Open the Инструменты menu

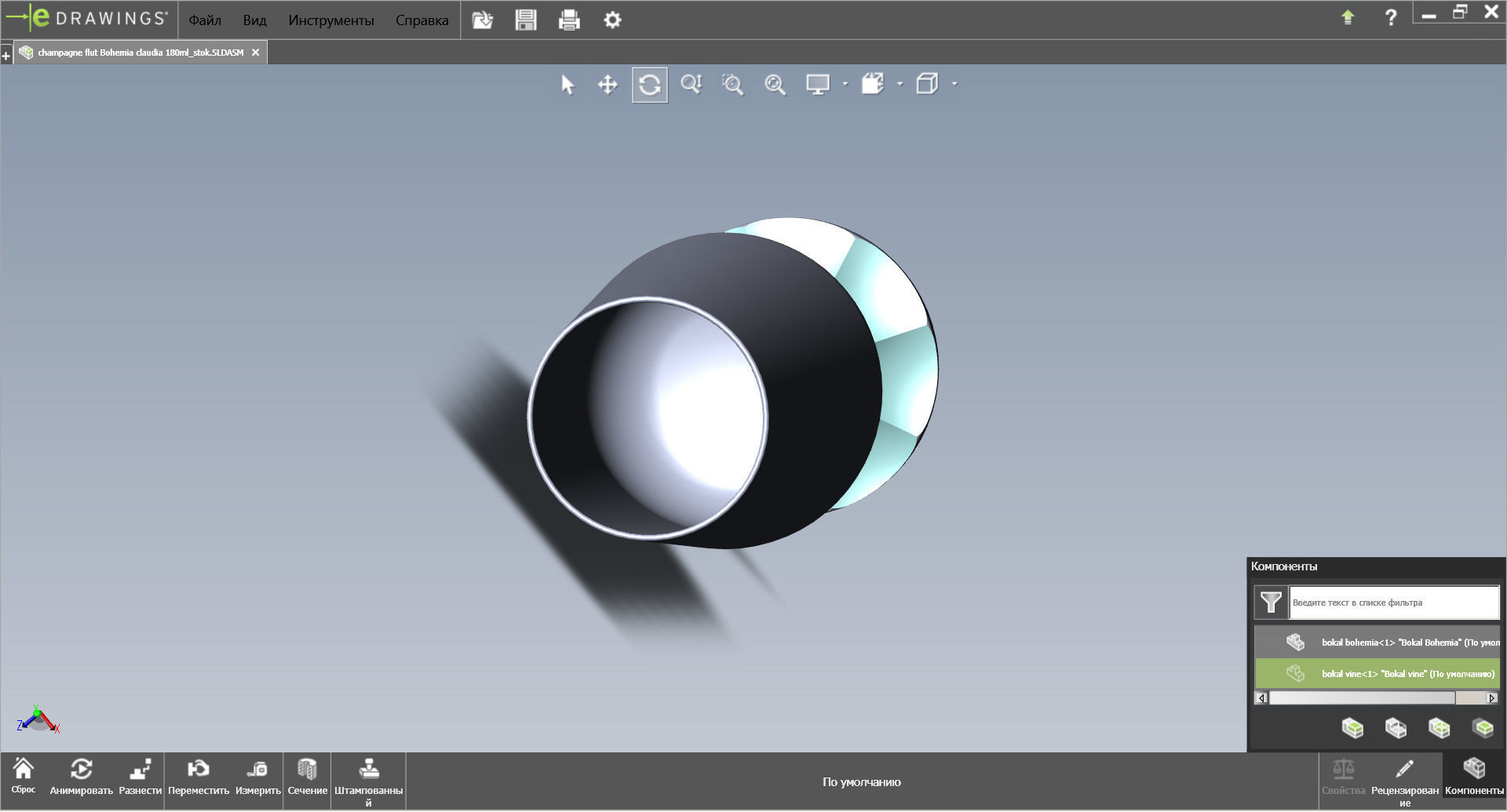click(x=330, y=20)
